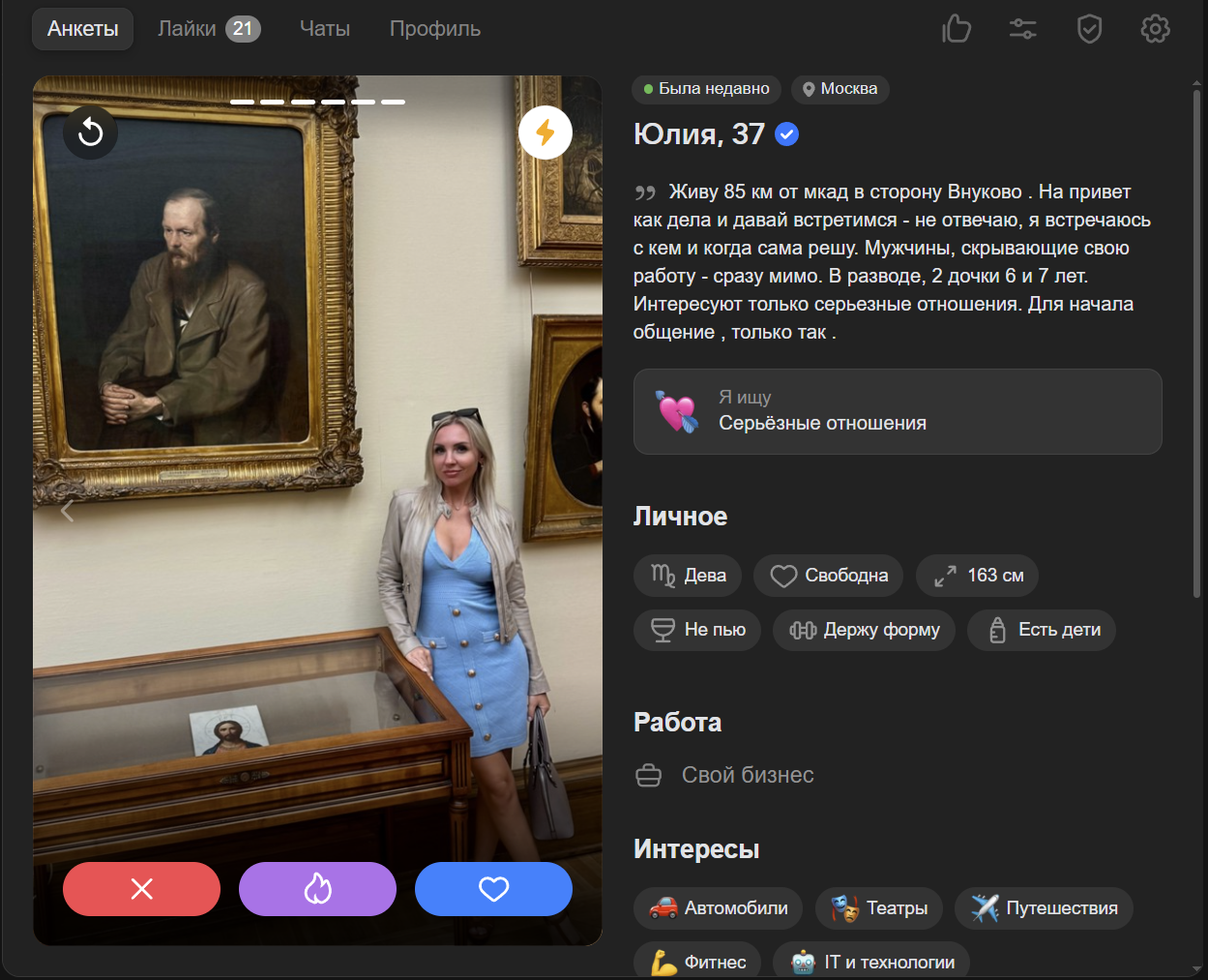Click the Интересы section heading

tap(696, 849)
